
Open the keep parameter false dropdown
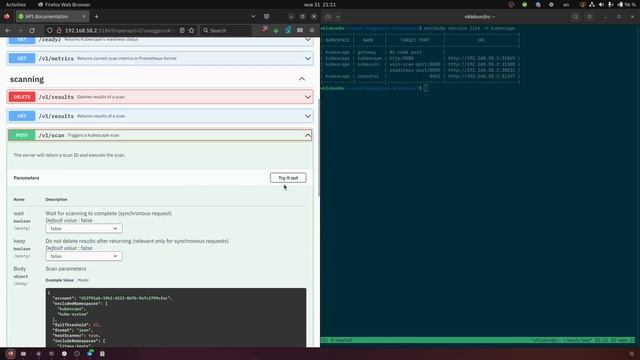point(84,256)
